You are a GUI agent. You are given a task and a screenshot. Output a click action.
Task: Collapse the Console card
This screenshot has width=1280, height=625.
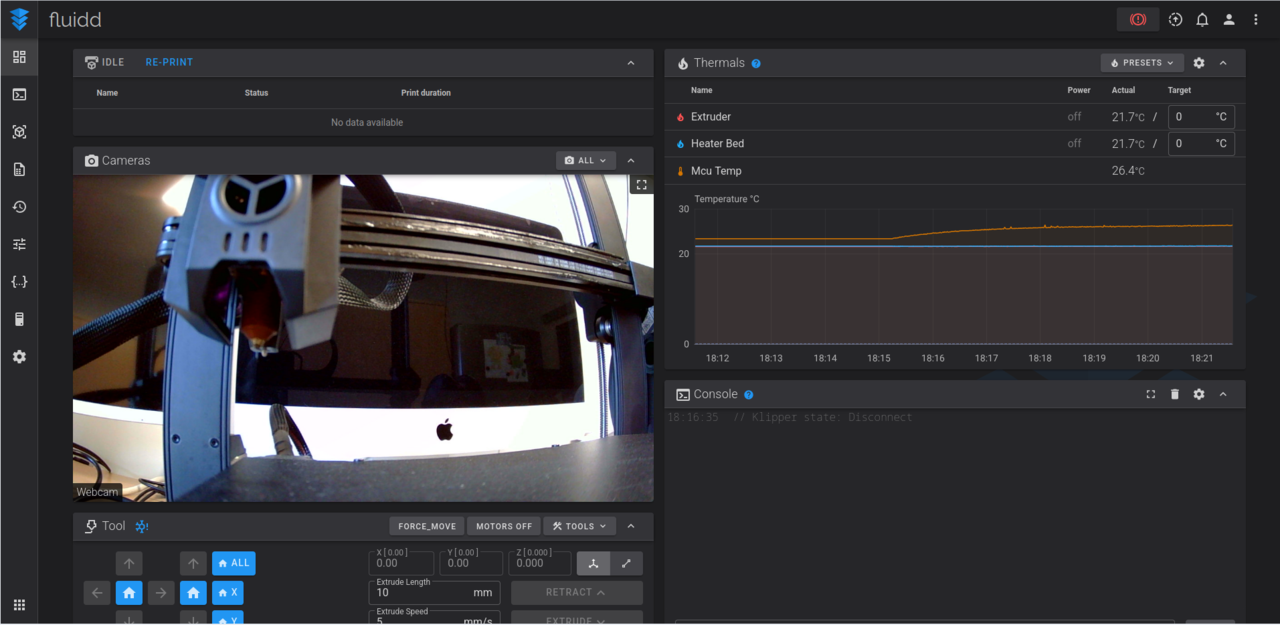(x=1223, y=395)
